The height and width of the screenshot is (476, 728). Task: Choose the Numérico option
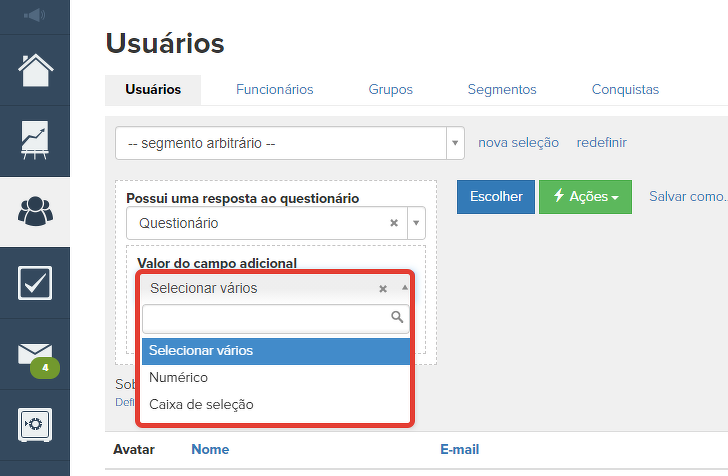[178, 378]
